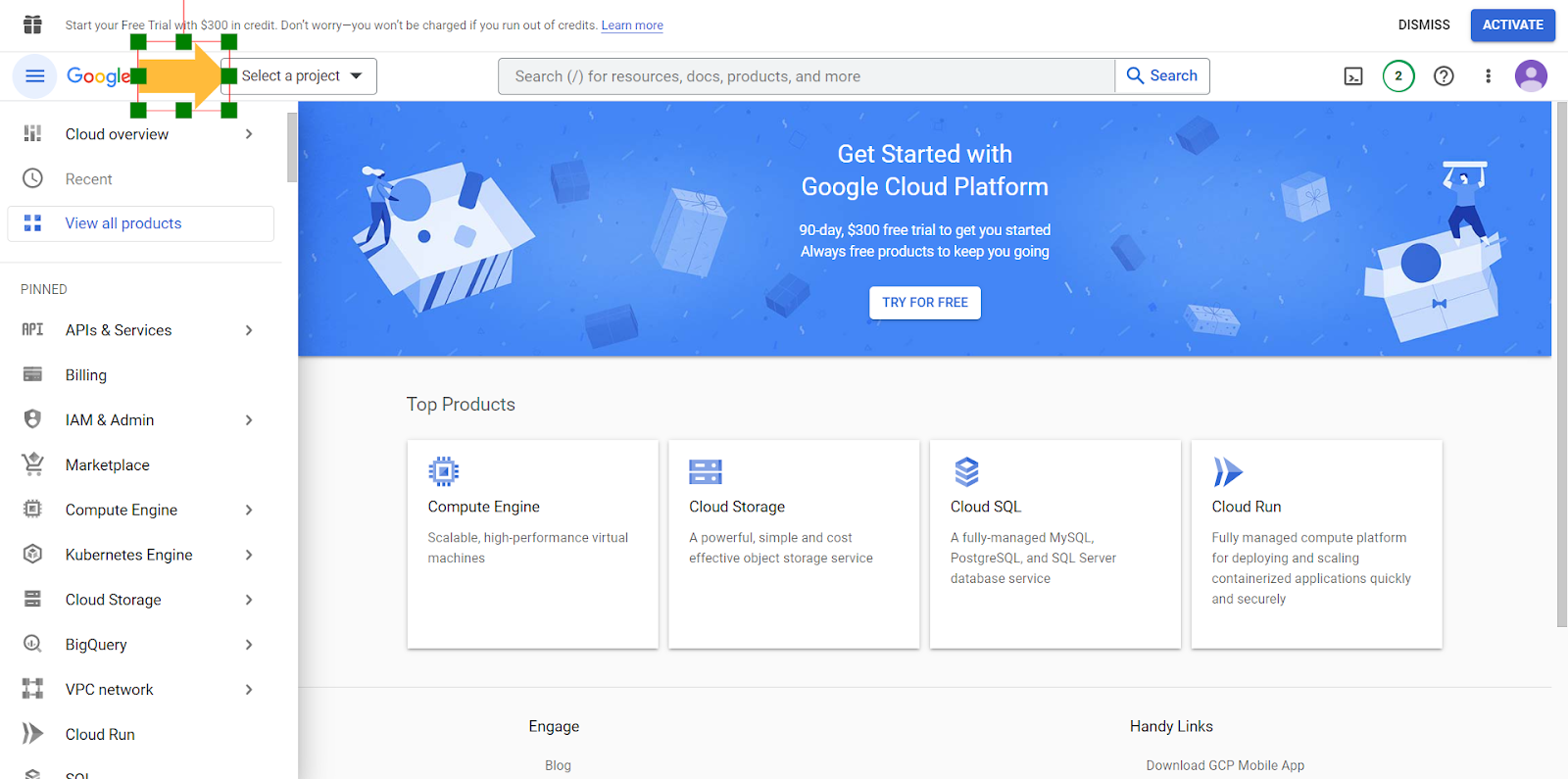Screen dimensions: 1568x779
Task: Expand the IAM & Admin submenu chevron
Action: point(249,420)
